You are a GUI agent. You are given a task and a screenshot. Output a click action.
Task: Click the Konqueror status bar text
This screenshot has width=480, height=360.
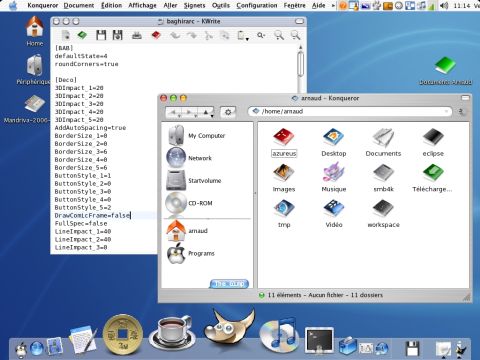coord(325,295)
